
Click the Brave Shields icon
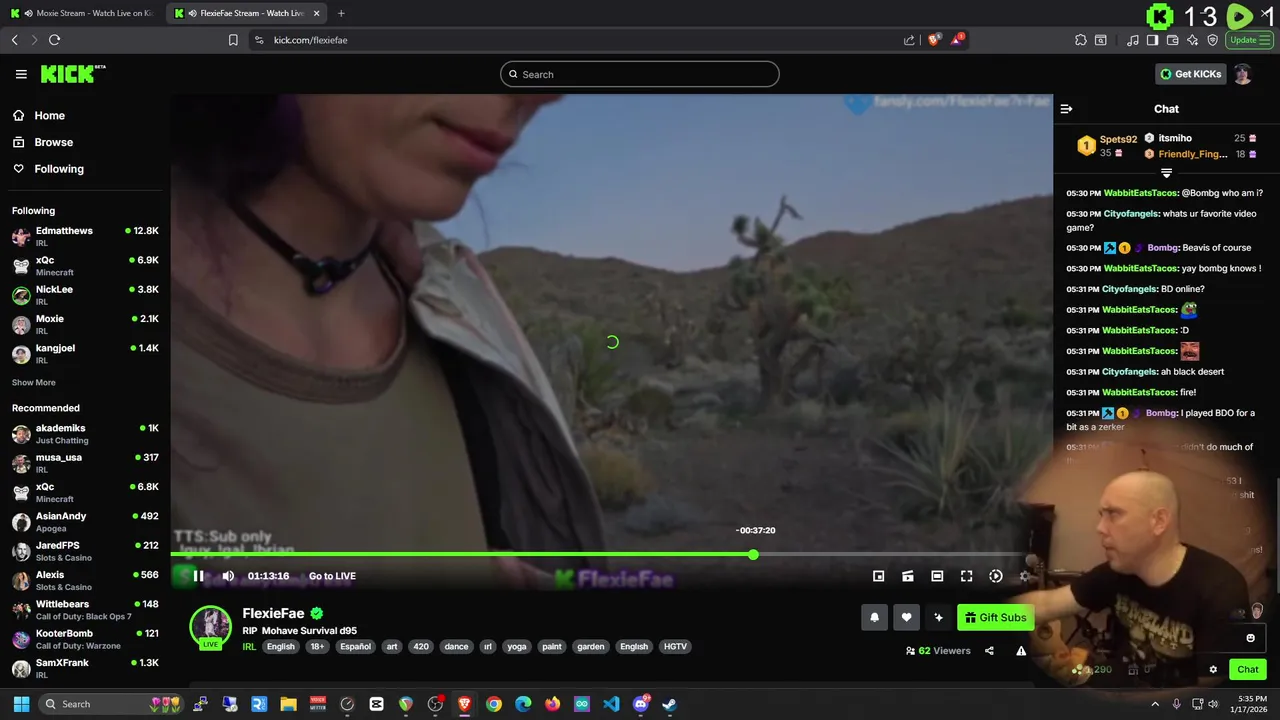934,40
